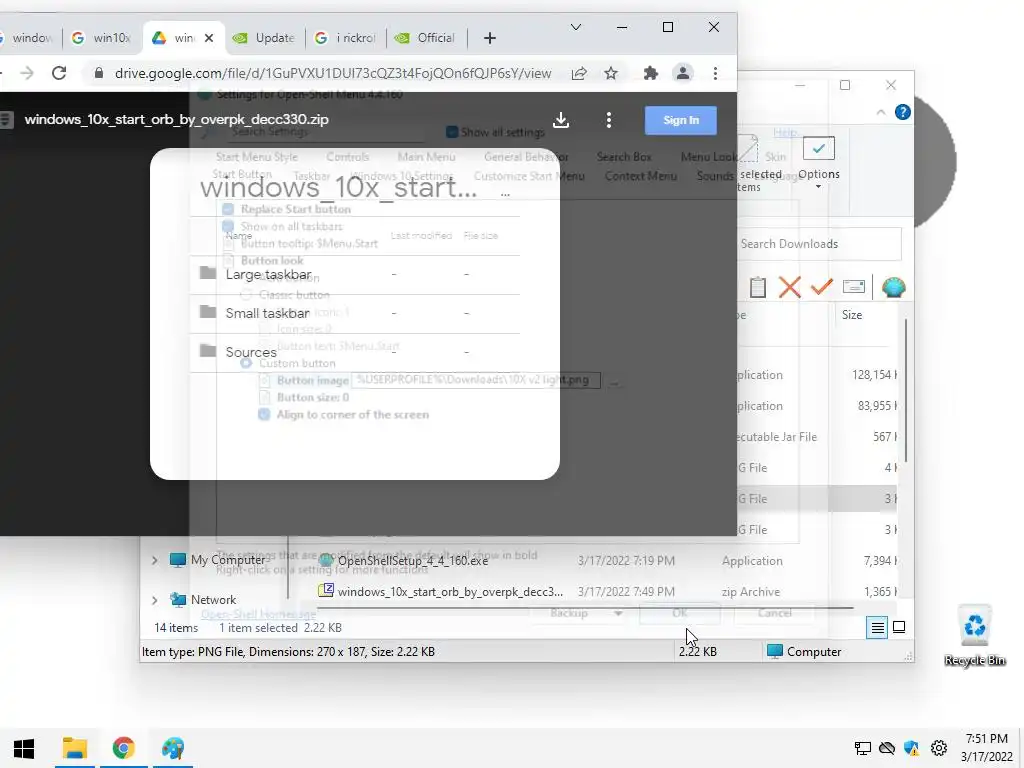Select OpenShellSetup_4_4_160.exe file
Screen dimensions: 1024x768
tap(413, 560)
